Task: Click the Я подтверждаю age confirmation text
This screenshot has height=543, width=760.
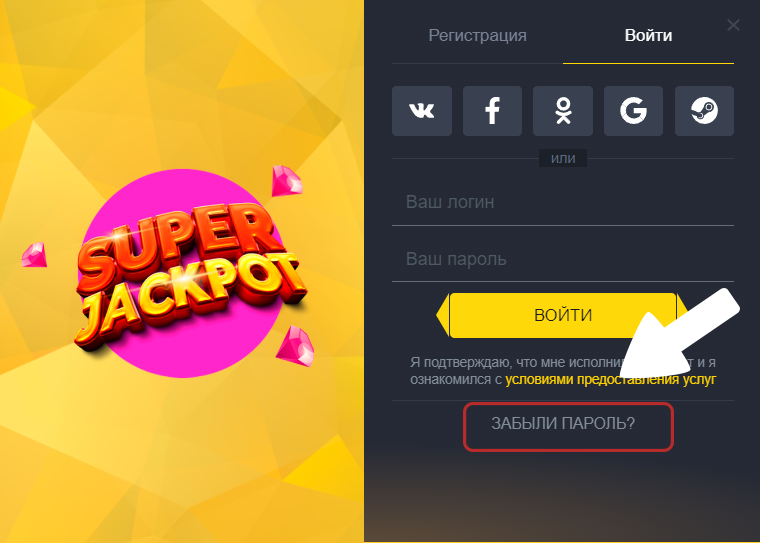Action: click(x=563, y=371)
